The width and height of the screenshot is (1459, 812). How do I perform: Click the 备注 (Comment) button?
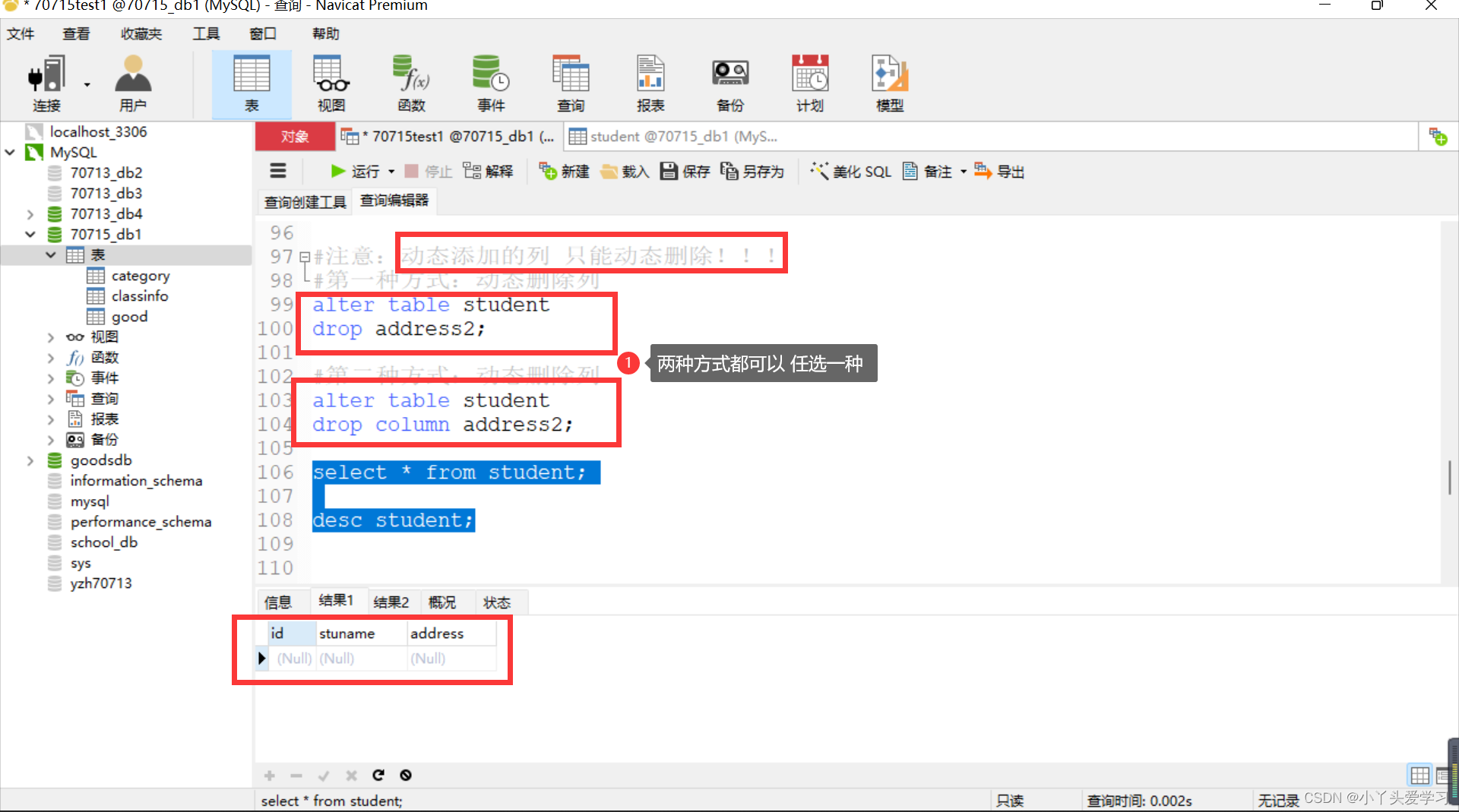click(927, 172)
